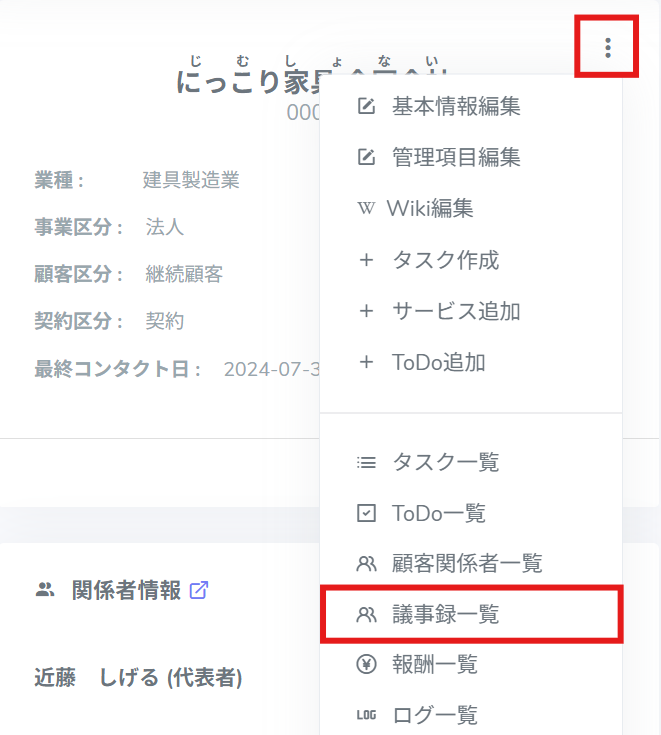Click the W icon for Wiki編集

(366, 209)
